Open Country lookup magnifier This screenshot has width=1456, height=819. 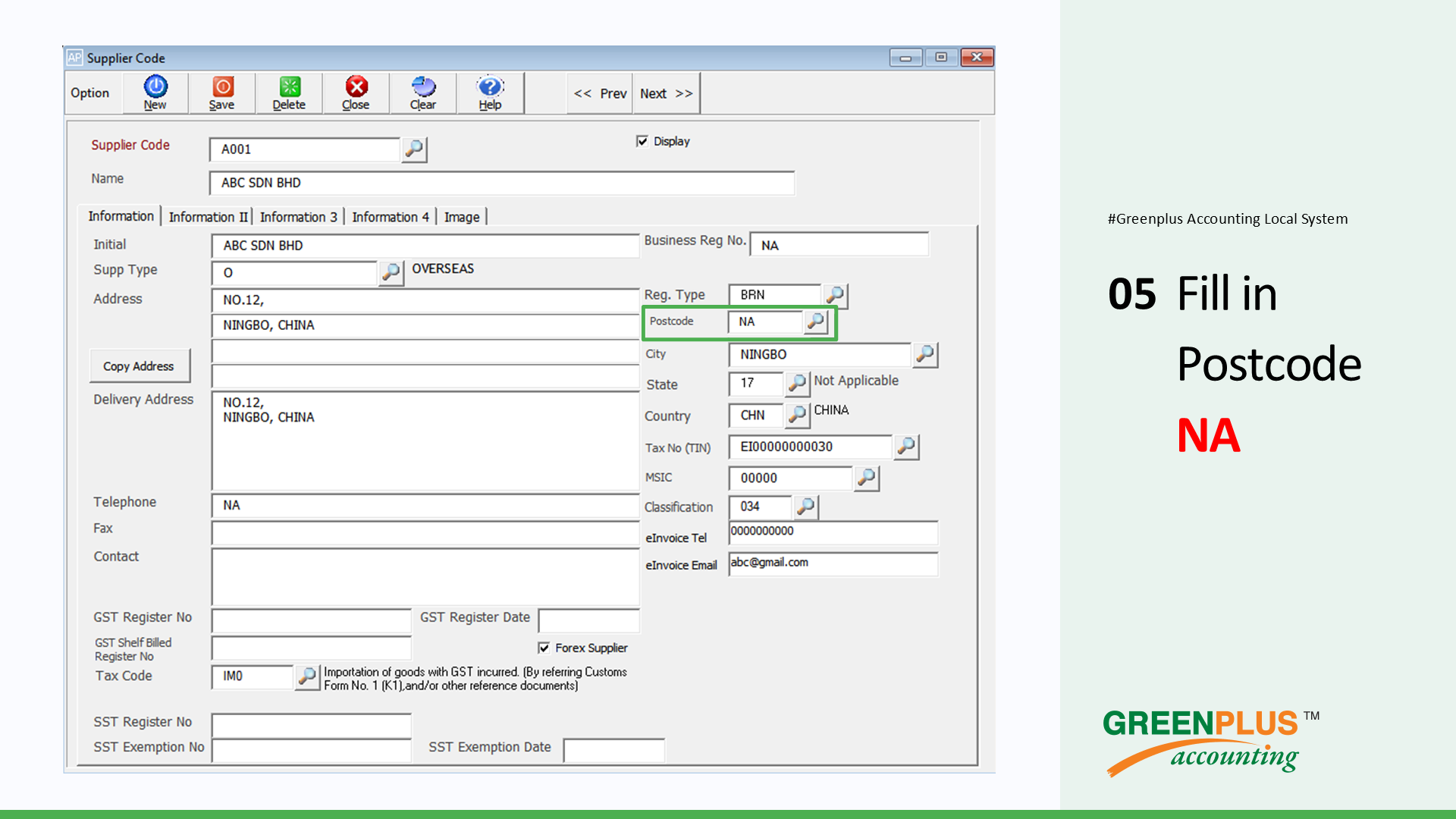click(797, 415)
